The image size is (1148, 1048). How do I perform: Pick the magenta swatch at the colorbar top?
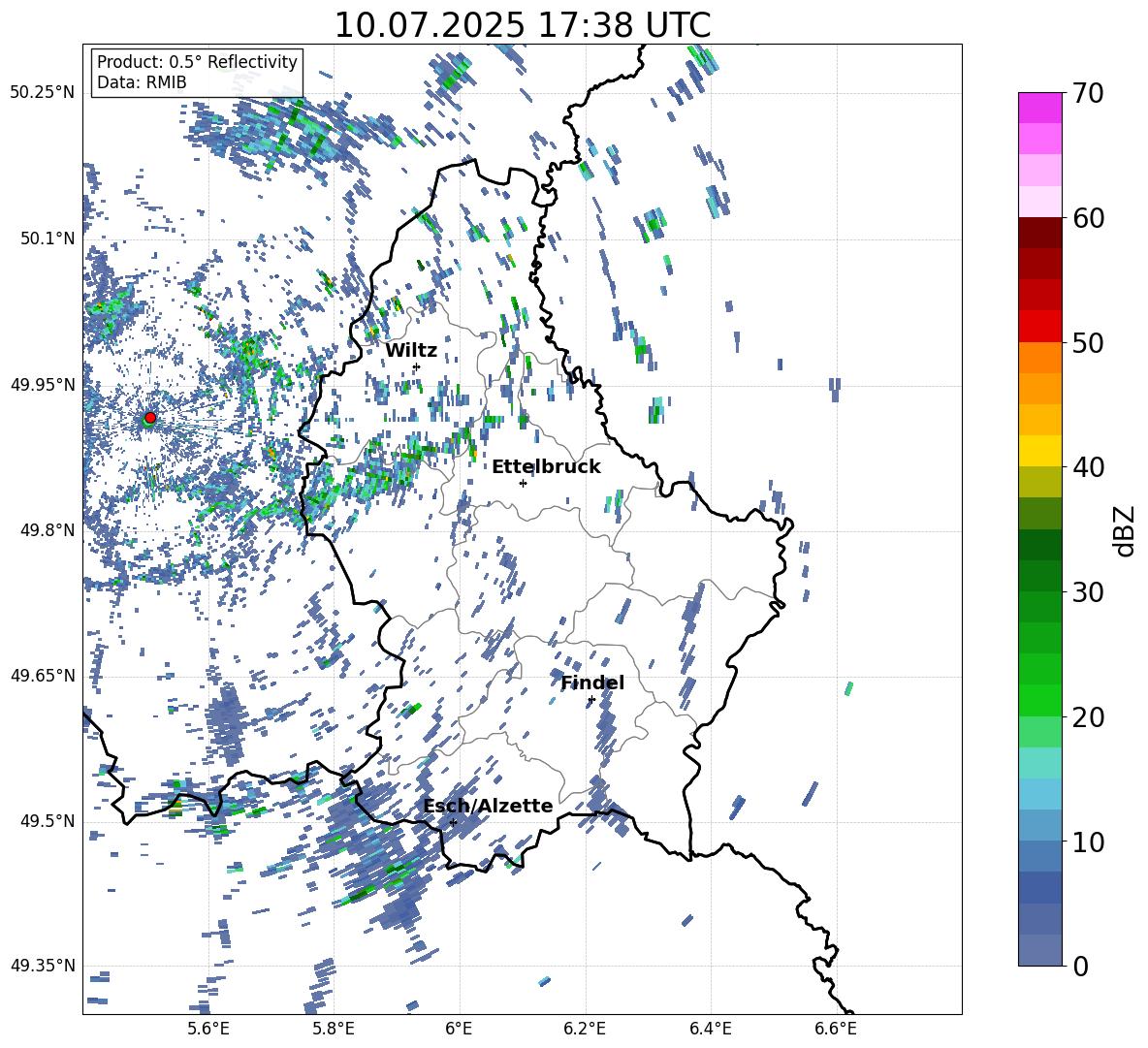click(x=1040, y=108)
